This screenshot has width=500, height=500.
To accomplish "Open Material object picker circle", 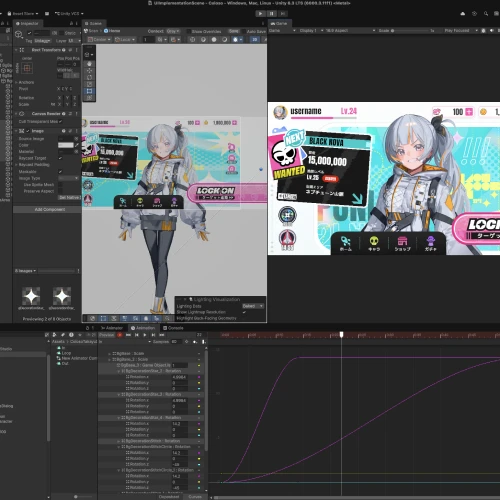I will pyautogui.click(x=77, y=151).
